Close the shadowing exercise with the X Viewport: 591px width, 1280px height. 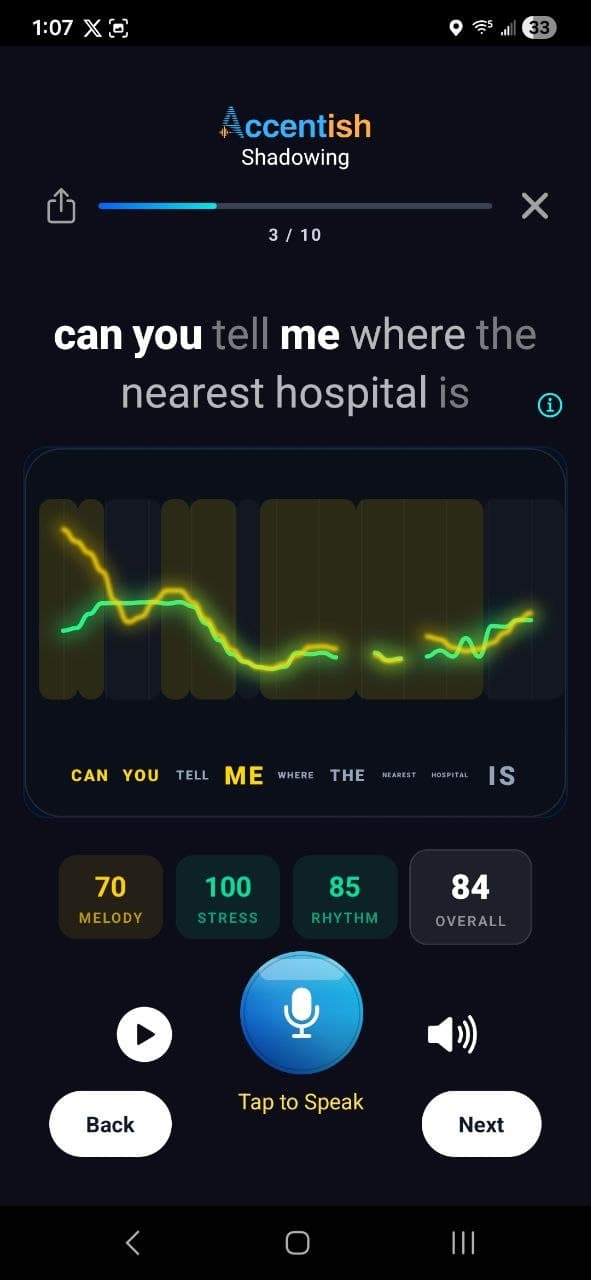535,206
